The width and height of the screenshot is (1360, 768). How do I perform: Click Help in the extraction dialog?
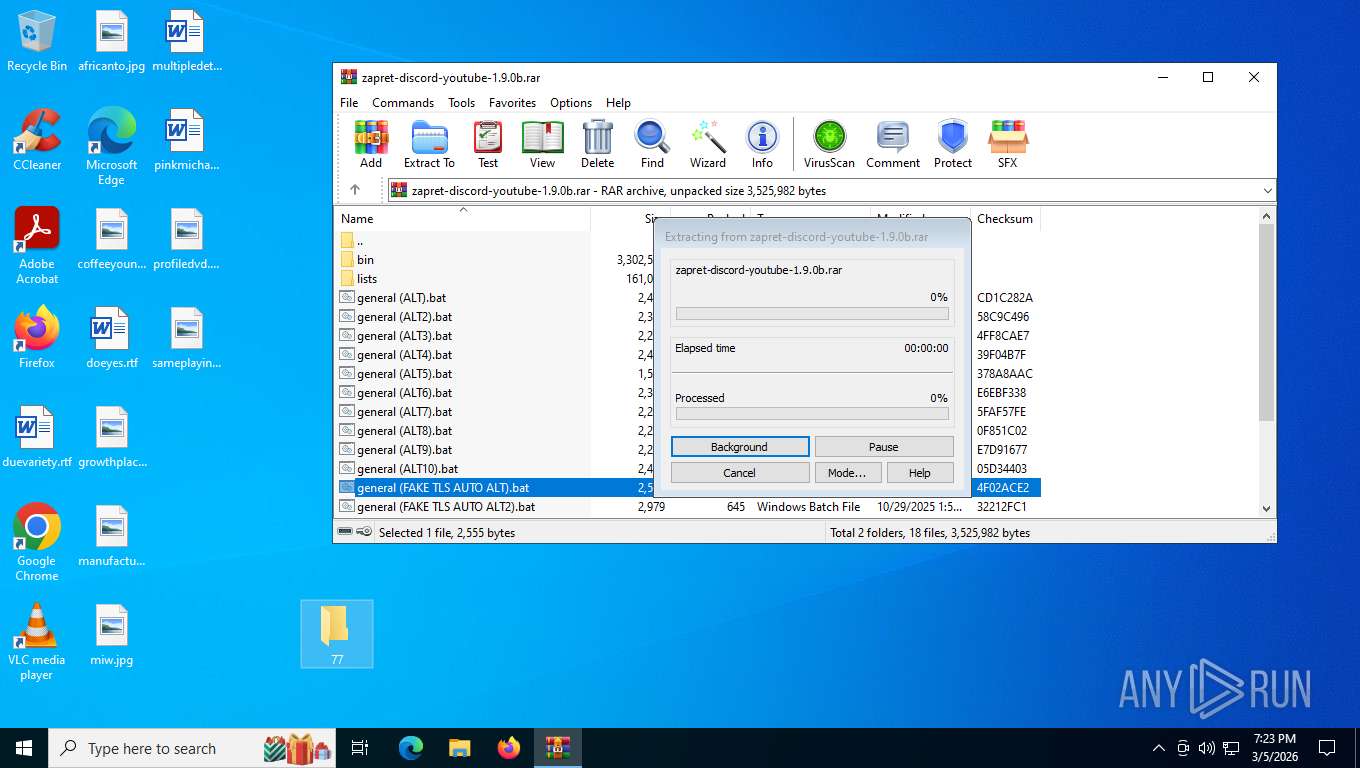[x=920, y=473]
